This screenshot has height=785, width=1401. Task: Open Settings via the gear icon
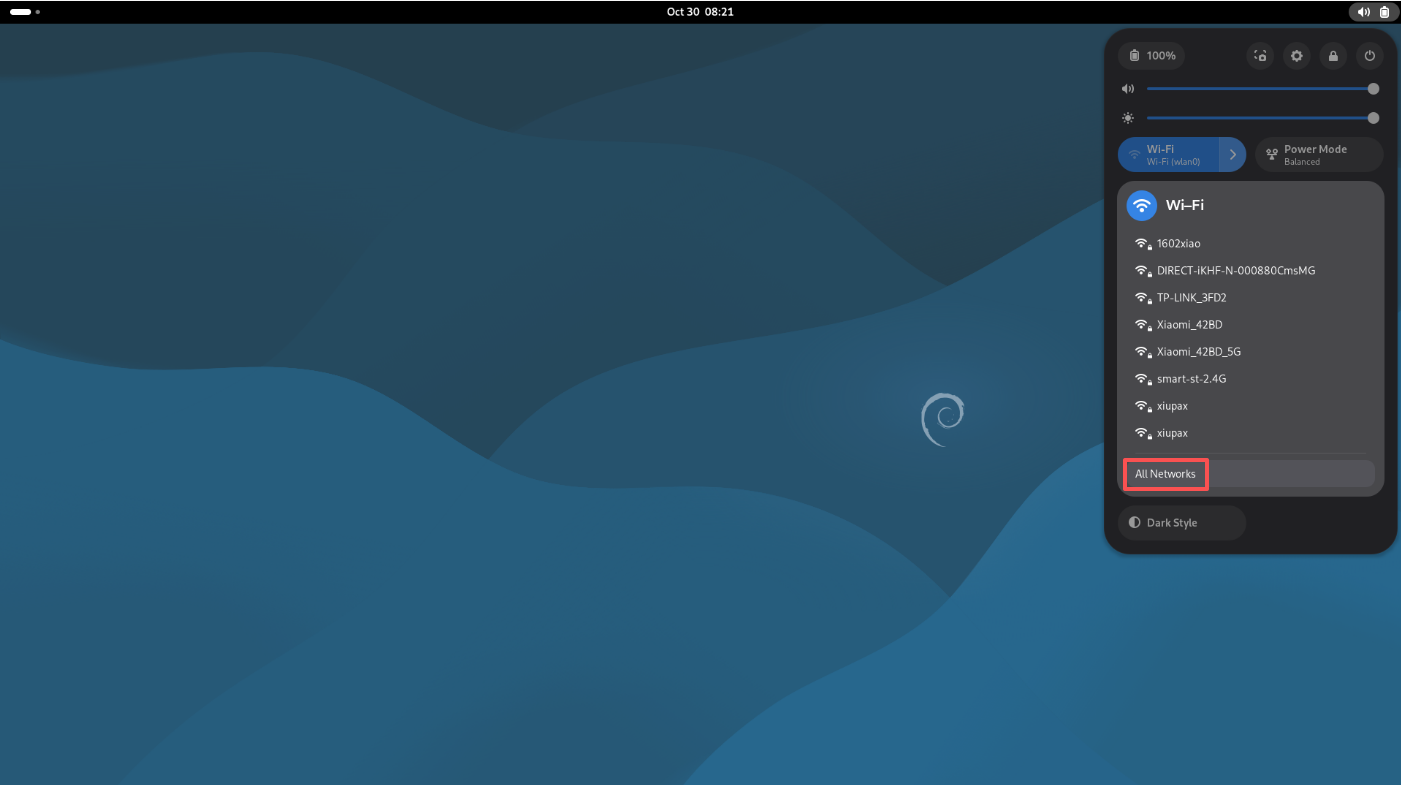[1297, 56]
